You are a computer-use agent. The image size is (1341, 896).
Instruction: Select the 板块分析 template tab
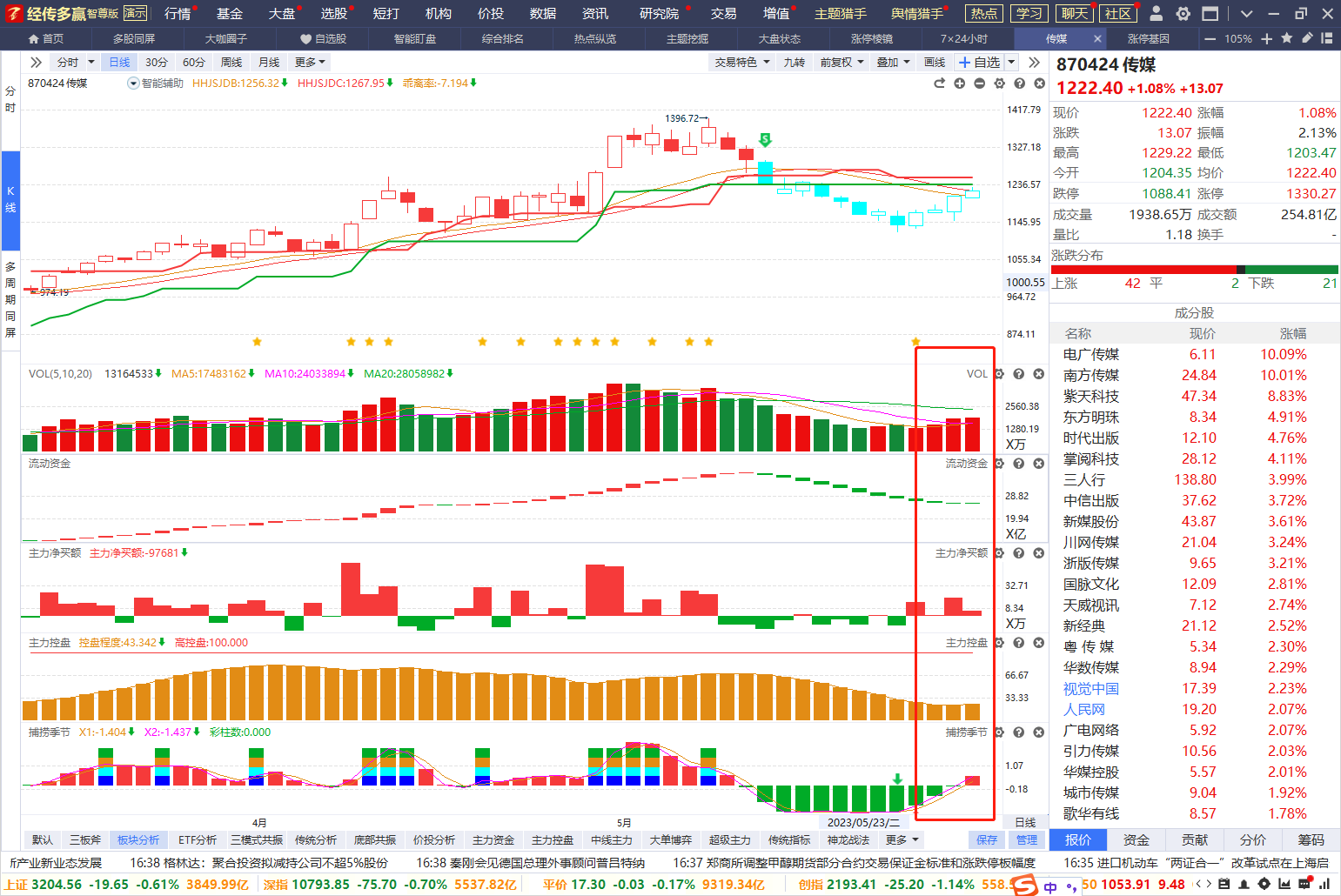[x=138, y=840]
